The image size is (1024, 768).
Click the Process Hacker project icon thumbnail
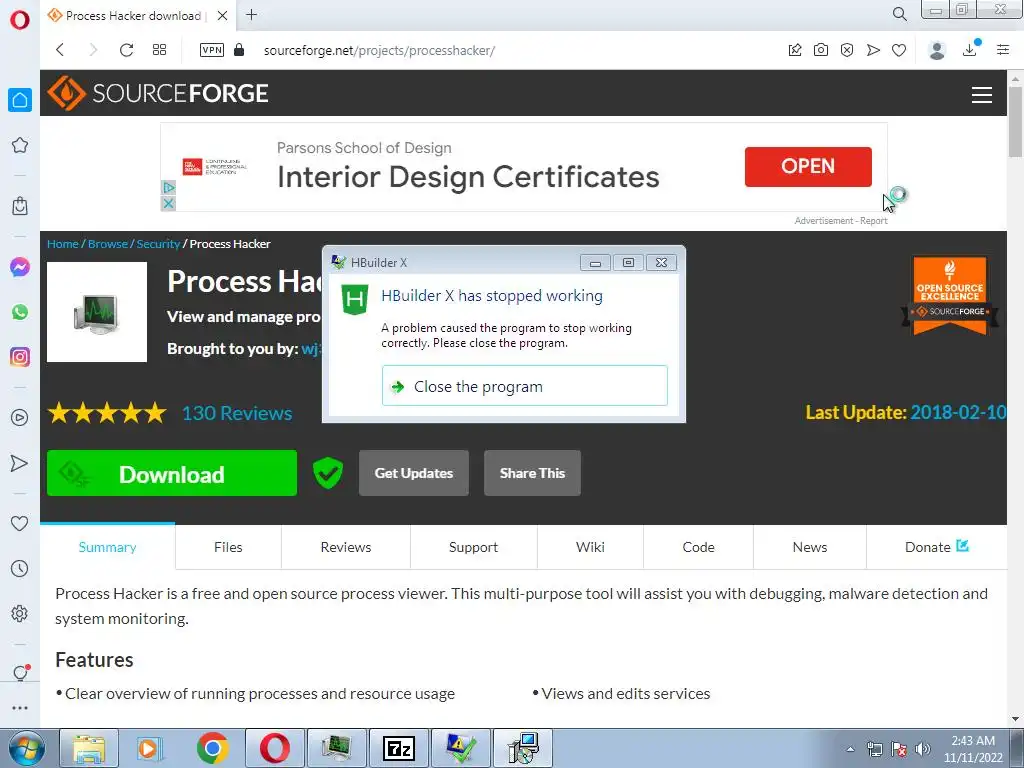click(97, 312)
